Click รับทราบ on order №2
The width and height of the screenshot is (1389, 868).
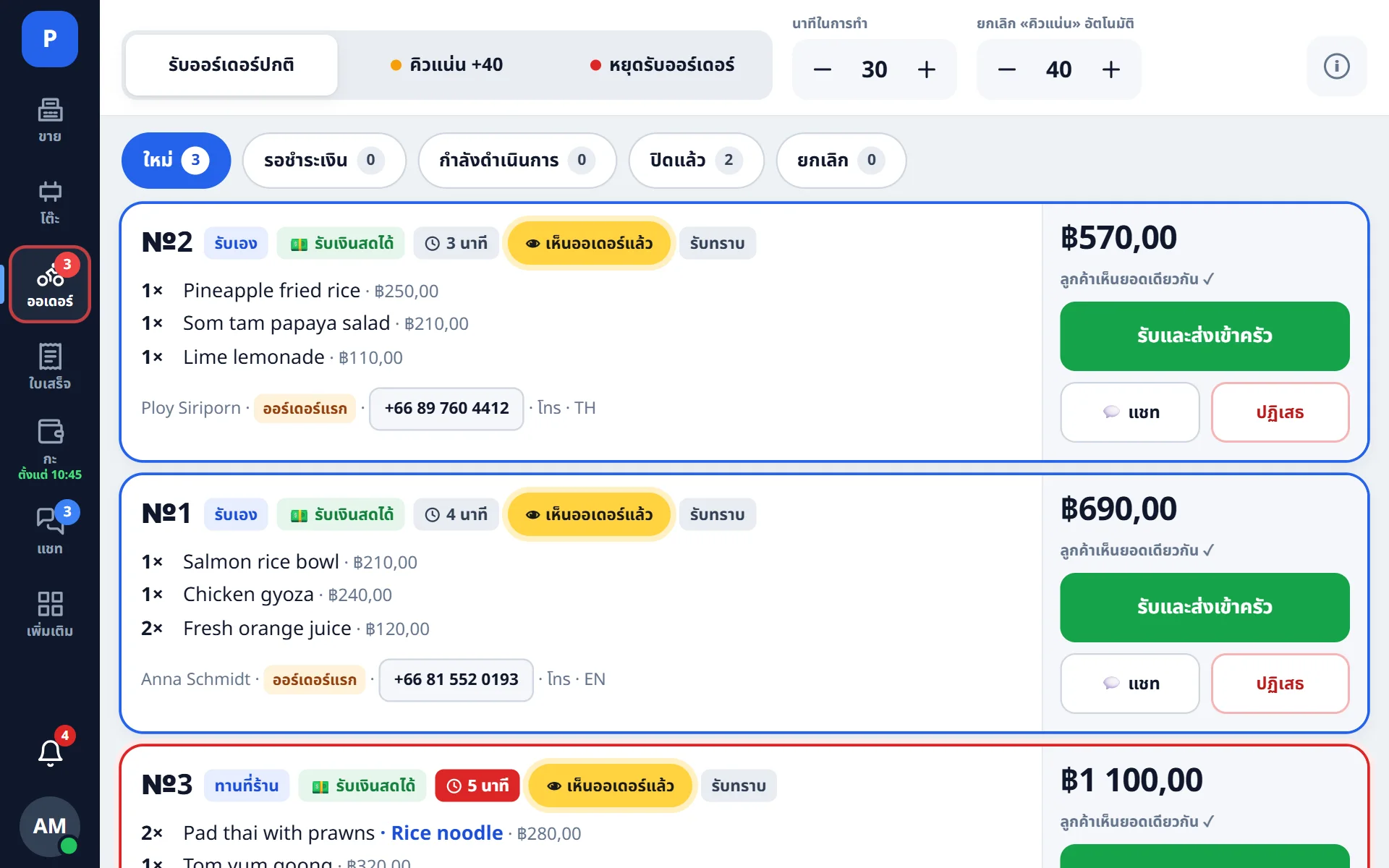718,243
